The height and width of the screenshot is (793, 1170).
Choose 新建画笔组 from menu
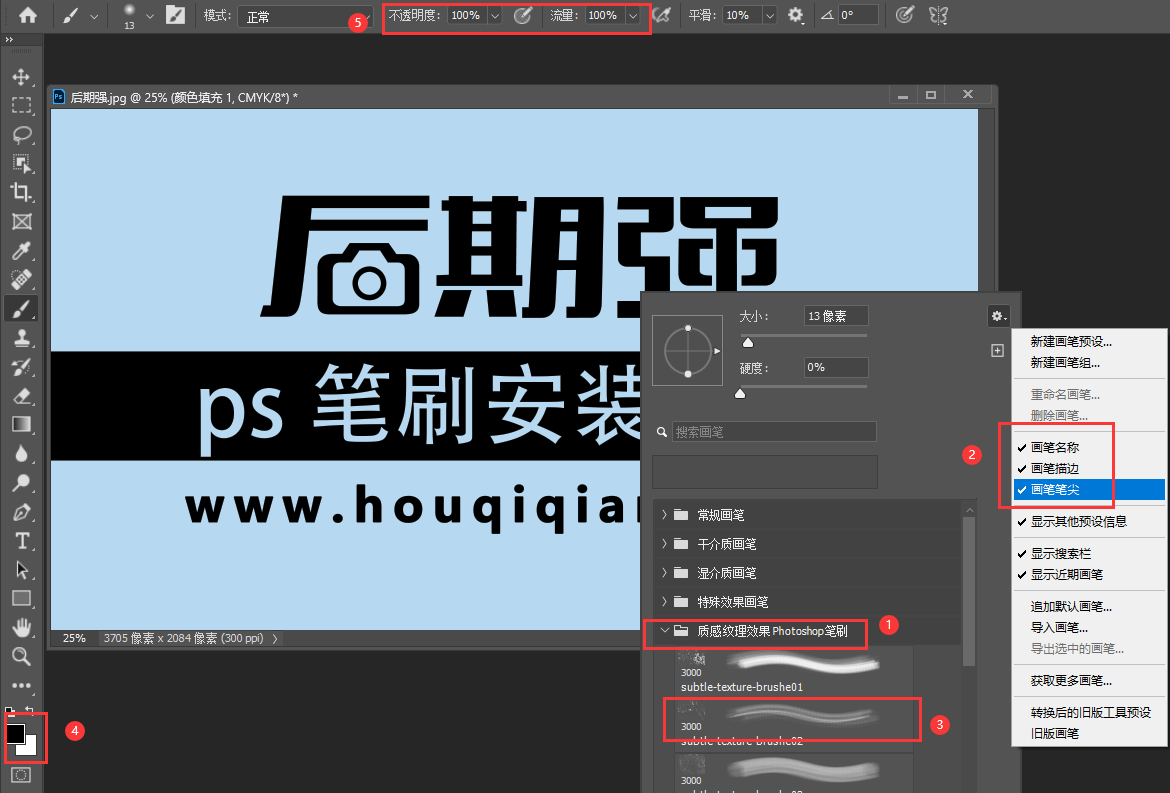coord(1065,363)
